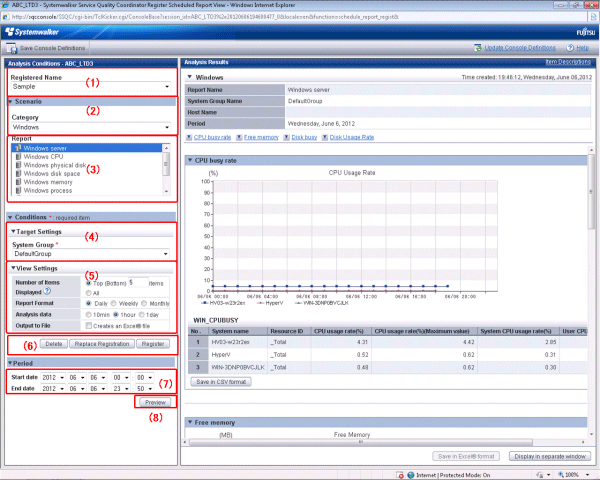Click the Windows CPU report icon
Image resolution: width=600 pixels, height=480 pixels.
tap(18, 157)
